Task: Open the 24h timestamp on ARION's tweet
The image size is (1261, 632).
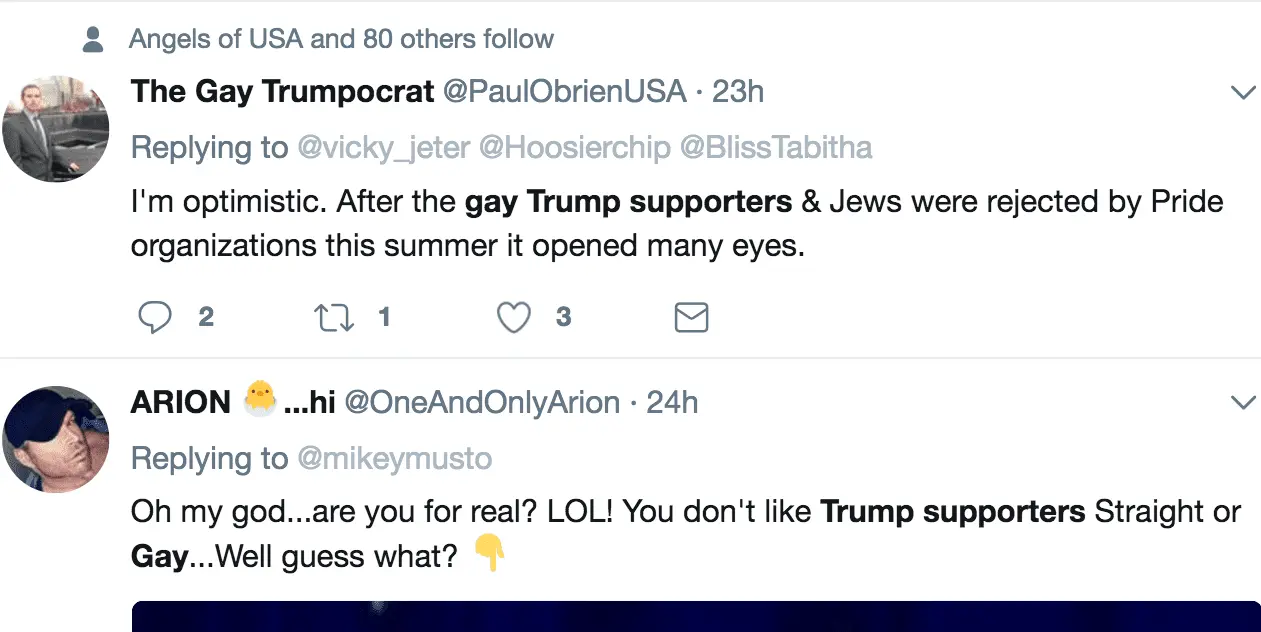Action: (x=672, y=403)
